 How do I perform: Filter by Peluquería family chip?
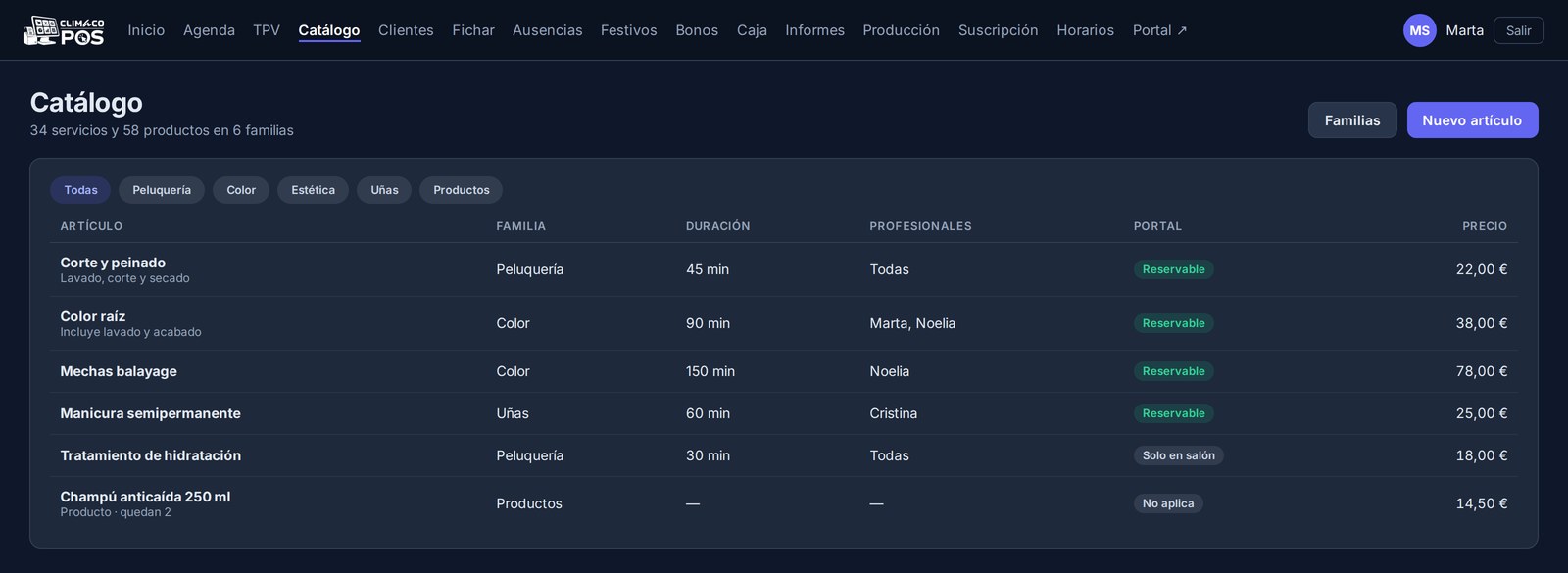tap(162, 190)
